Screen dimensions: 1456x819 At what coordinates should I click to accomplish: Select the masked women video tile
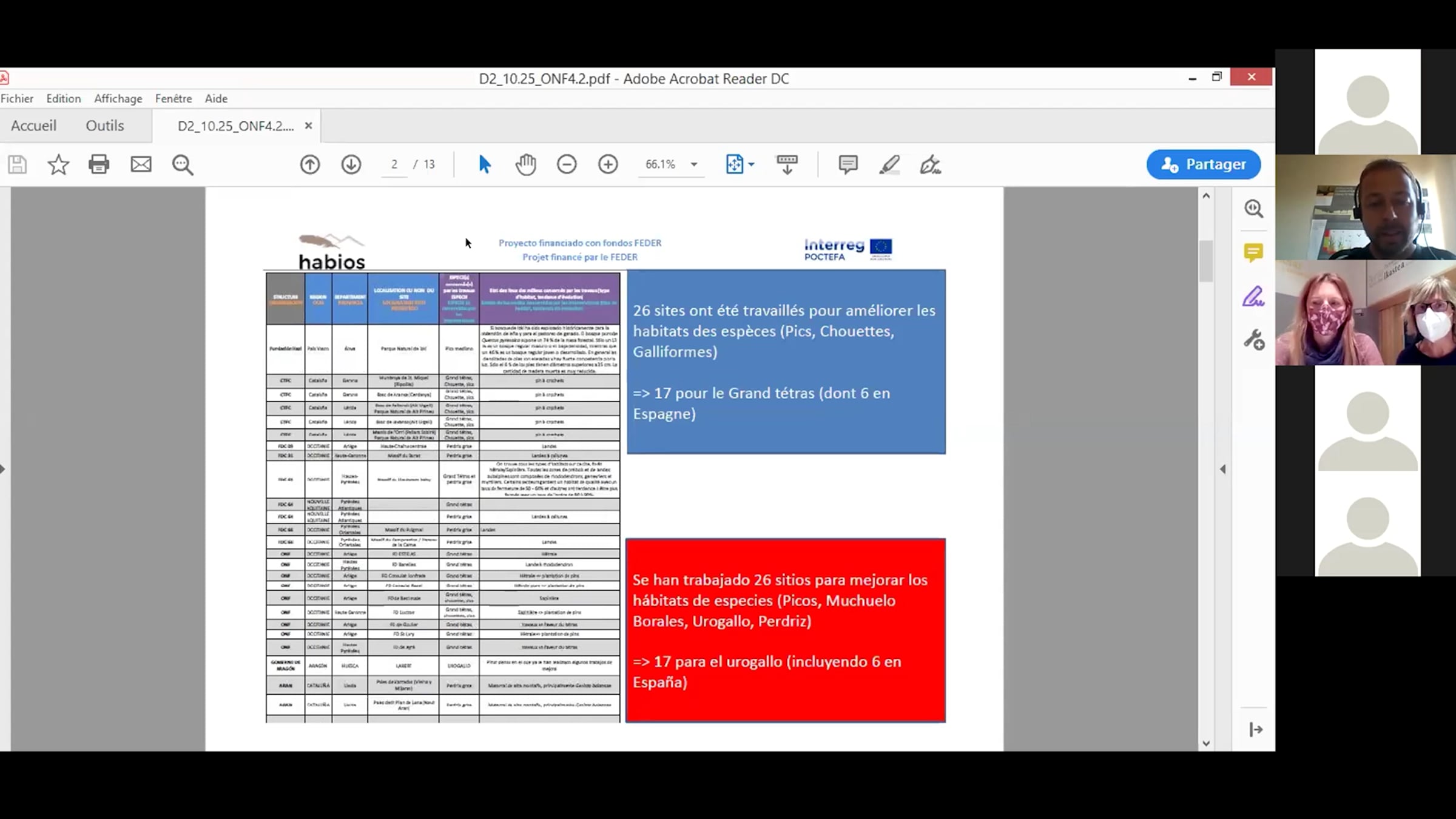pyautogui.click(x=1366, y=313)
